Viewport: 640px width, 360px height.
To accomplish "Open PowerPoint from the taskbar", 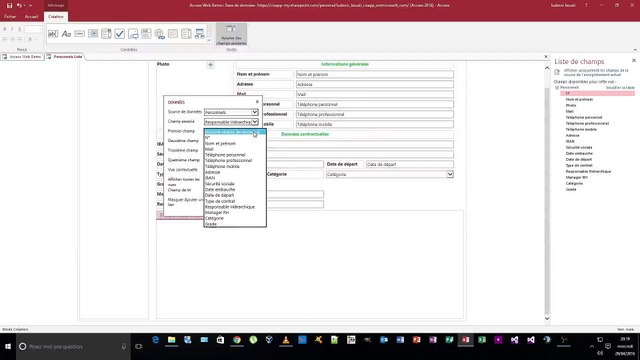I will (x=416, y=340).
